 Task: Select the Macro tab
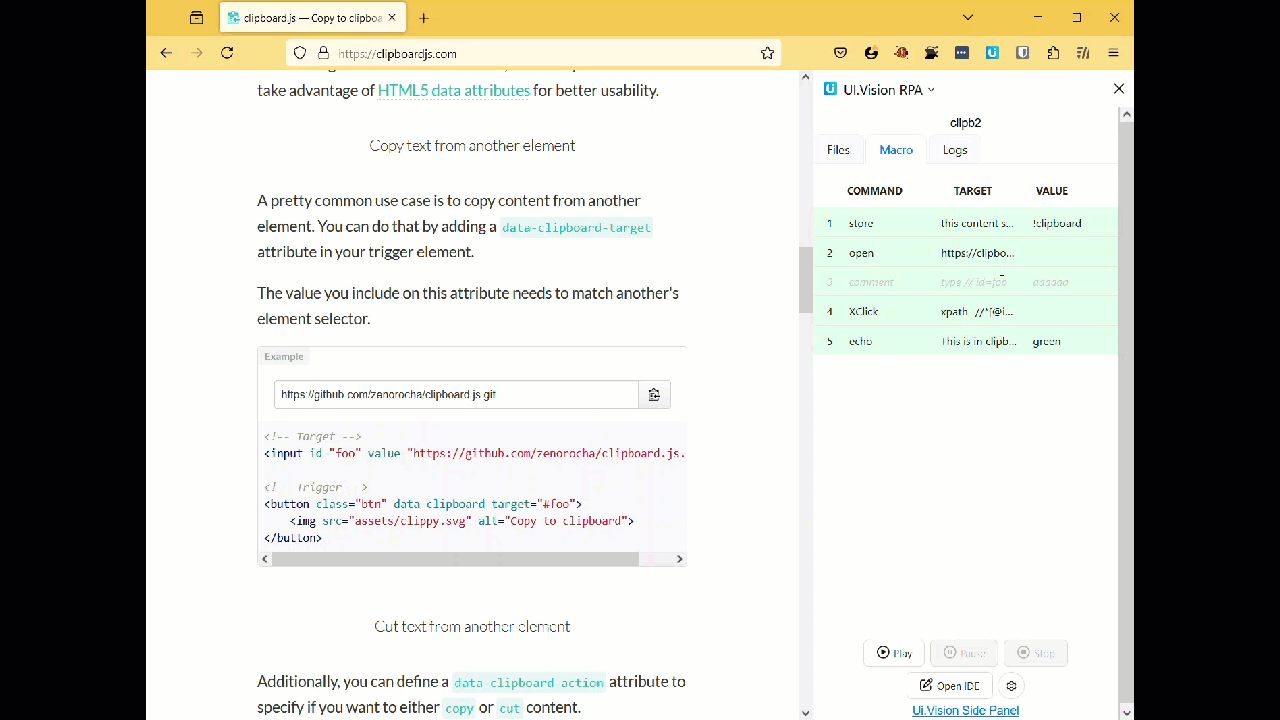pyautogui.click(x=896, y=149)
